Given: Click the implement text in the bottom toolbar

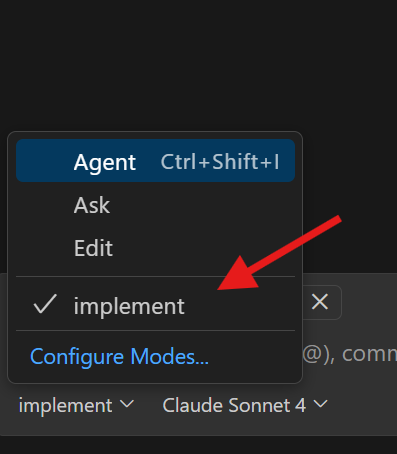Looking at the screenshot, I should tap(65, 405).
